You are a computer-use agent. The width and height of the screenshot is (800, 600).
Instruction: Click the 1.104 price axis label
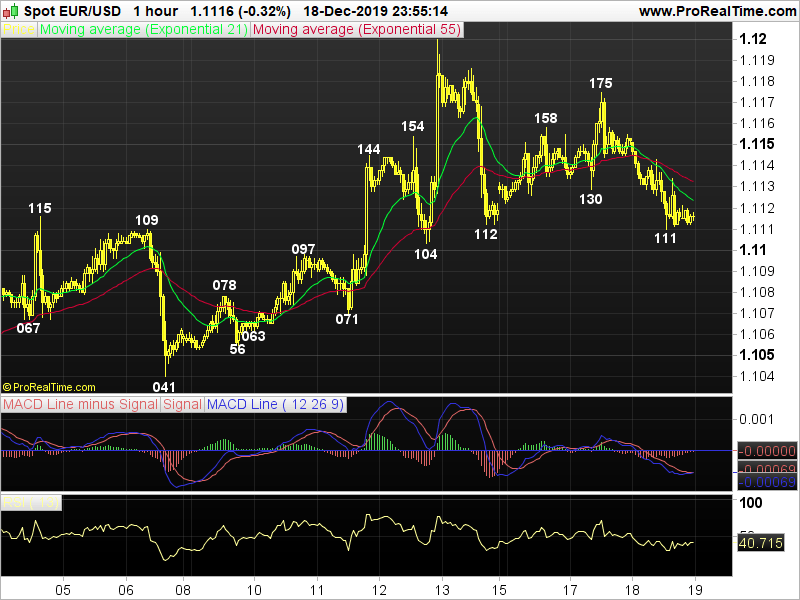757,376
